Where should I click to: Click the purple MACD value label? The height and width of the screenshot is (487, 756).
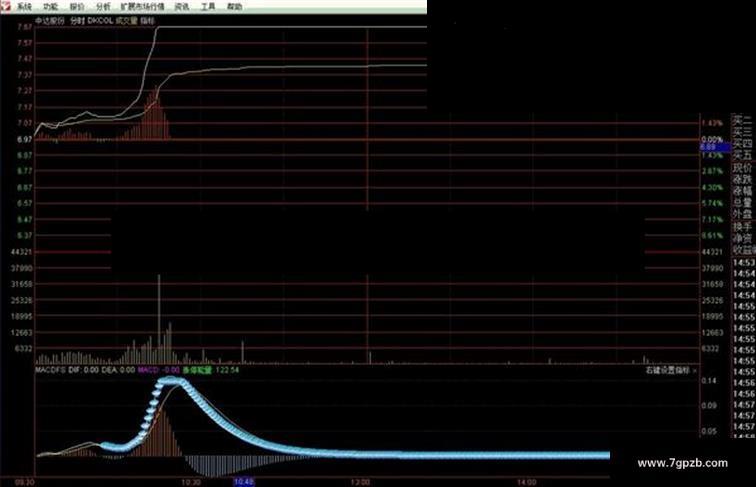tap(159, 370)
